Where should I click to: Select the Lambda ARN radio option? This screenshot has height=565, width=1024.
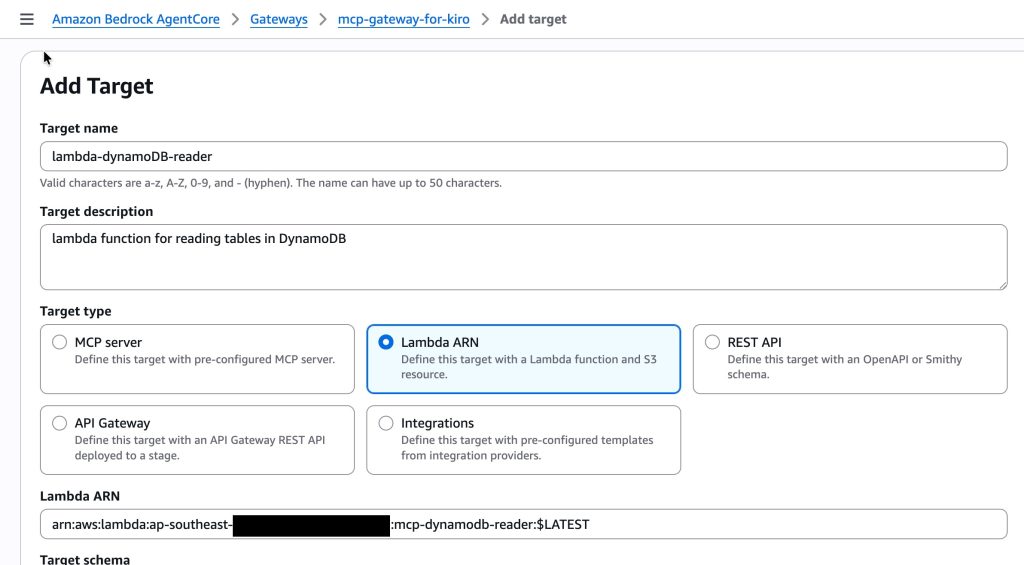pos(386,342)
